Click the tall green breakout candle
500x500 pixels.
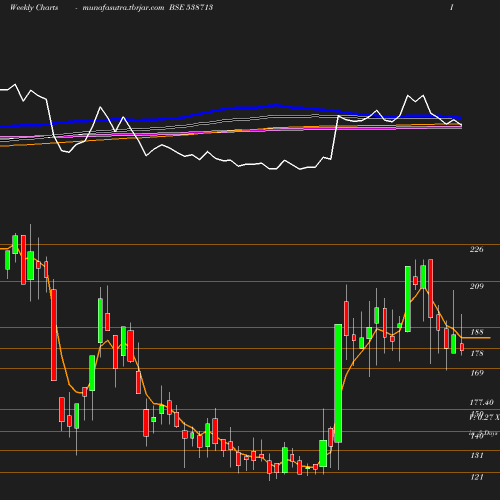[338, 383]
